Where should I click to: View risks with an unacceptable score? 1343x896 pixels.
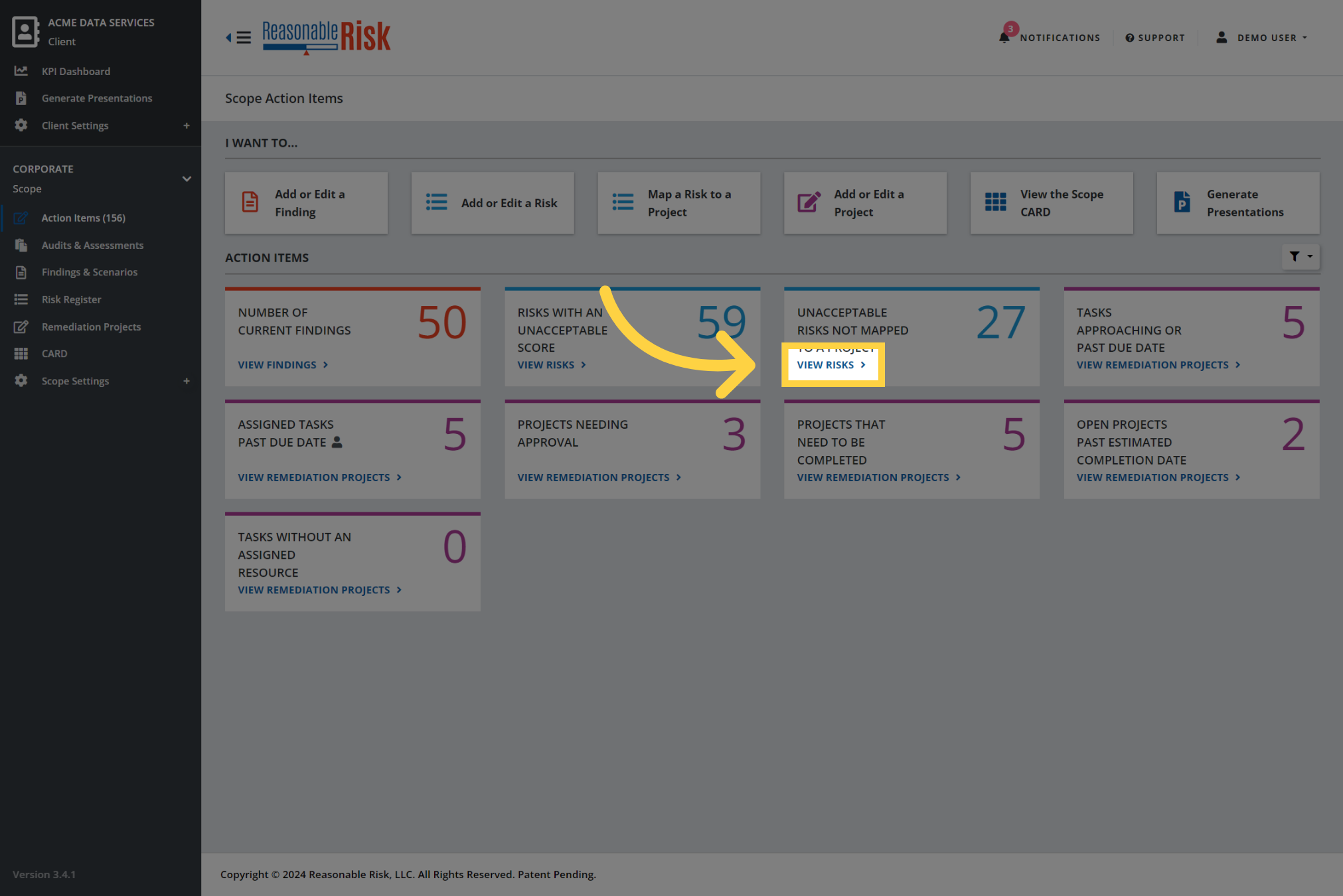pyautogui.click(x=552, y=365)
